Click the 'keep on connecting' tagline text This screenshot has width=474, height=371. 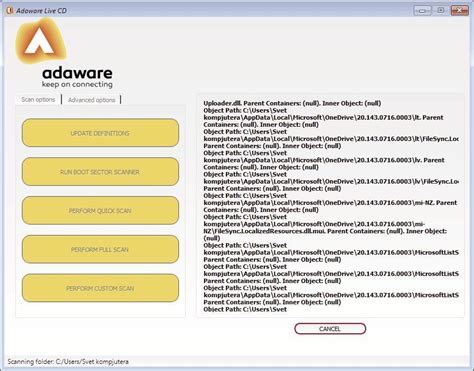[77, 84]
